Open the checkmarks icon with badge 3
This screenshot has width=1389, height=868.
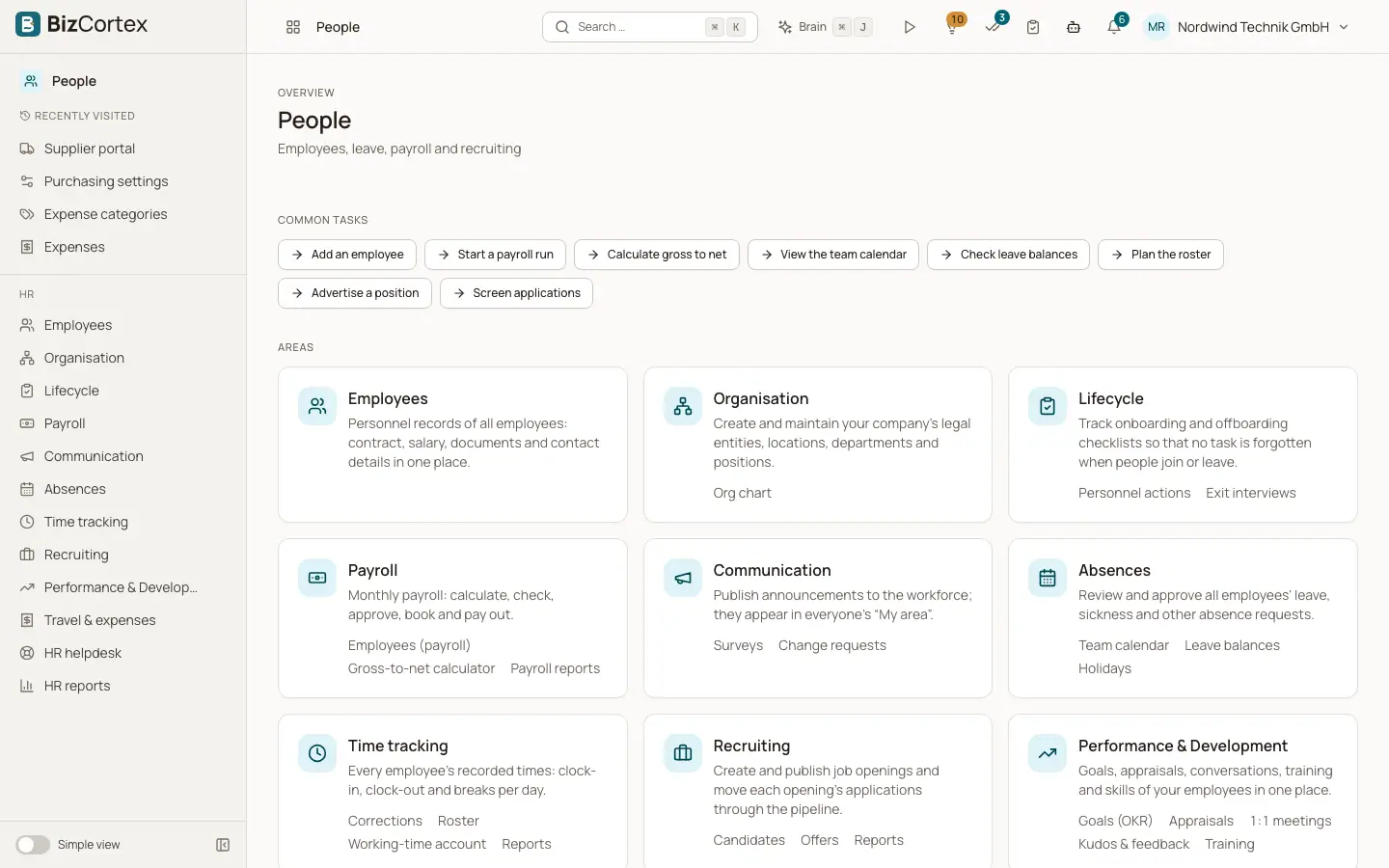(994, 26)
